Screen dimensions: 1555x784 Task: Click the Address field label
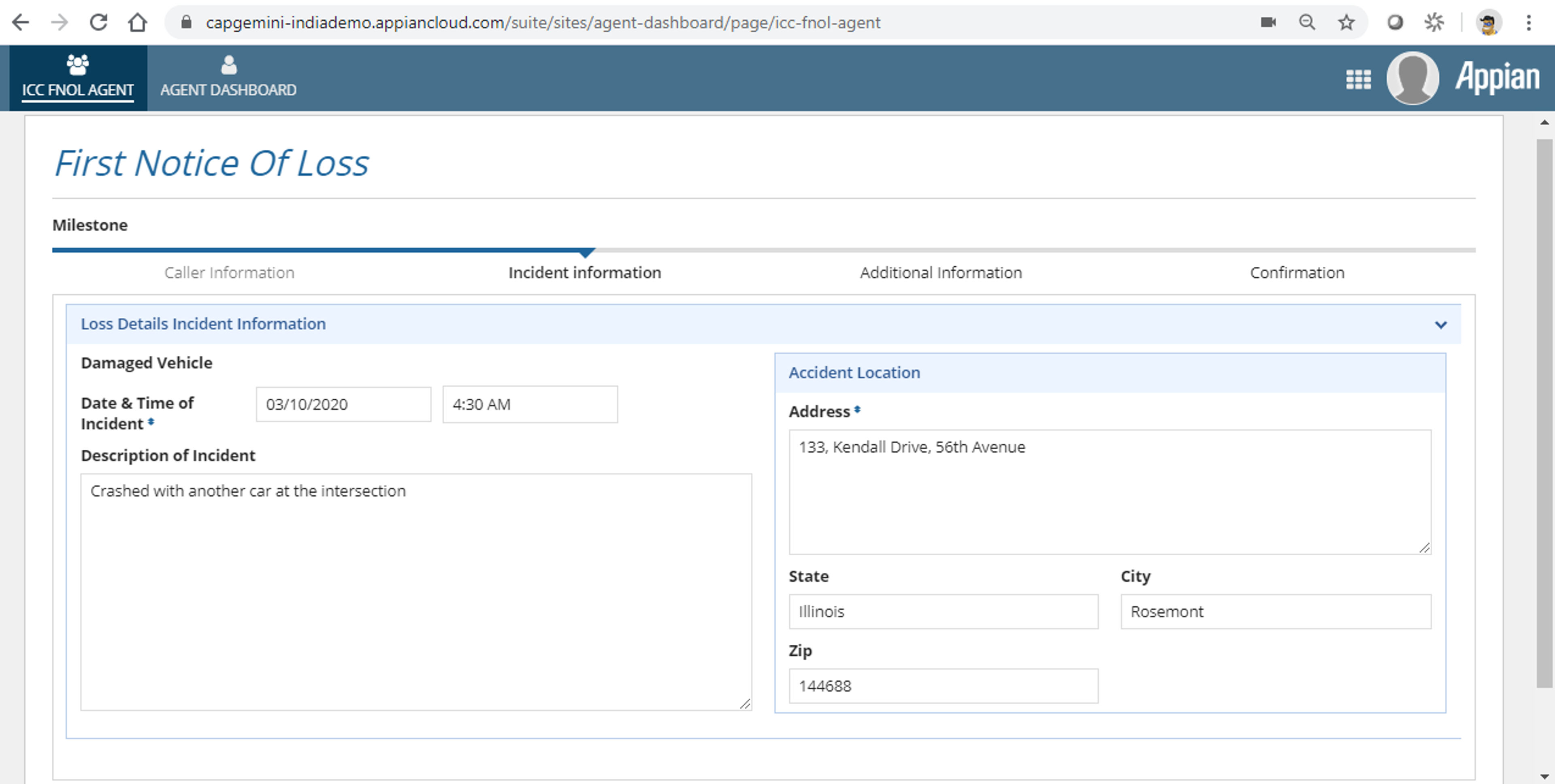click(x=819, y=412)
